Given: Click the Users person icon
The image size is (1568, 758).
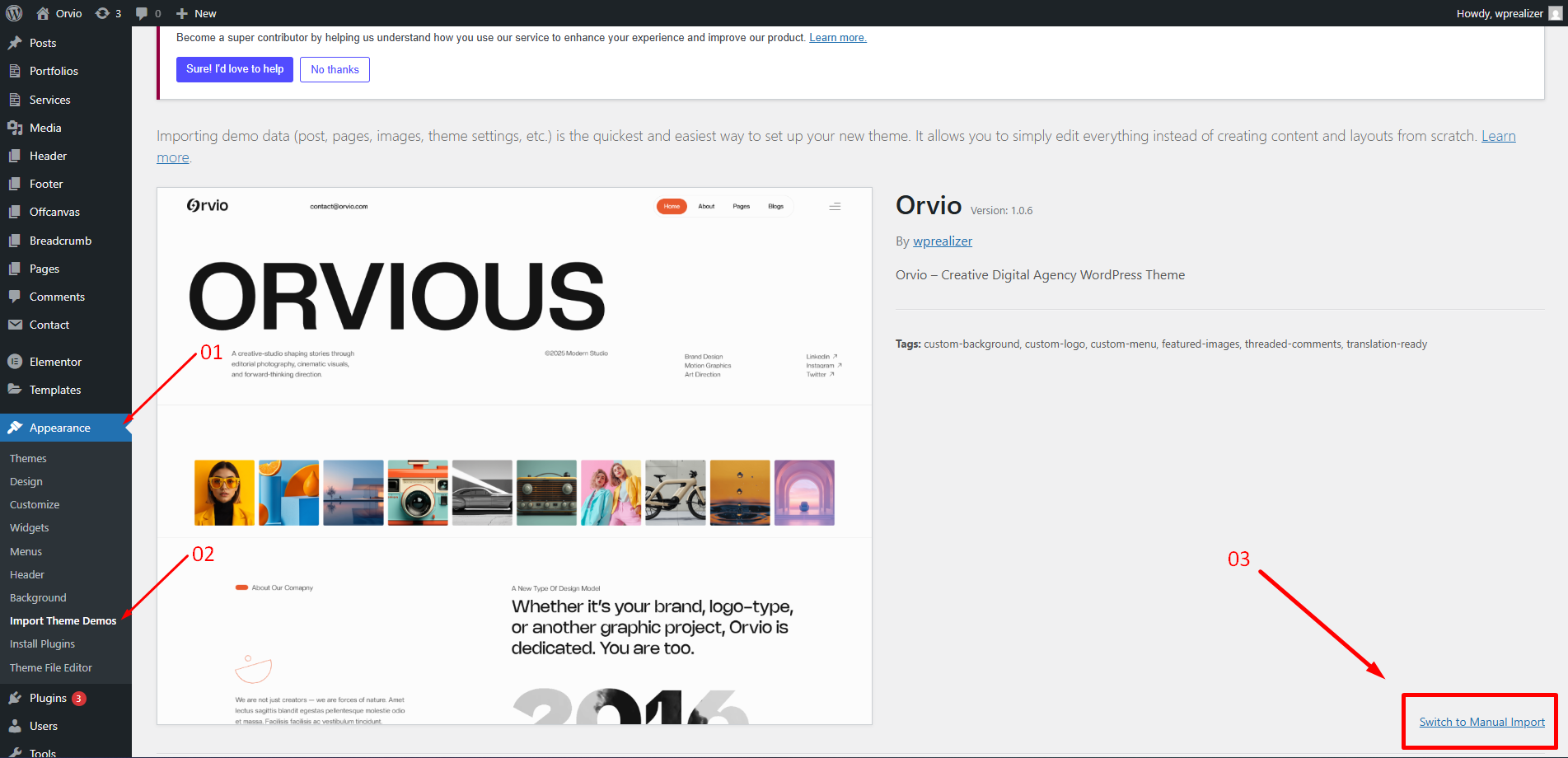Looking at the screenshot, I should (x=15, y=726).
